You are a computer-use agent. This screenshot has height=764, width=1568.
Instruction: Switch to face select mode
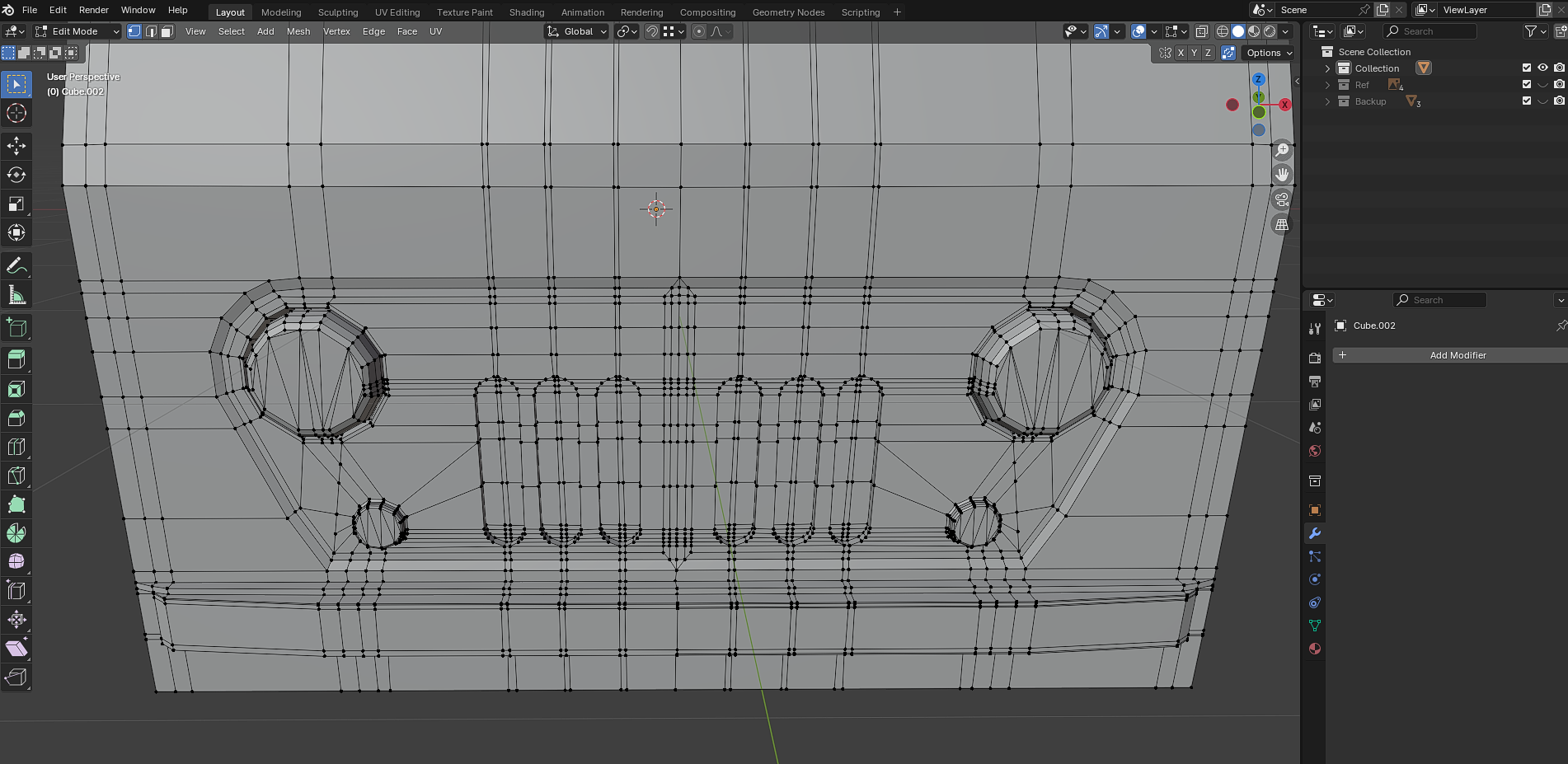click(x=167, y=31)
